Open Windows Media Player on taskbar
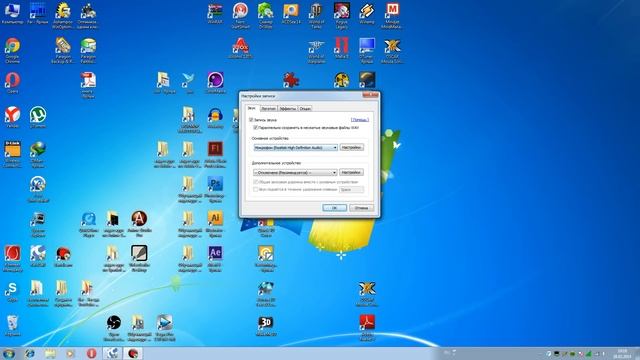Screen dimensions: 640x360 70,353
